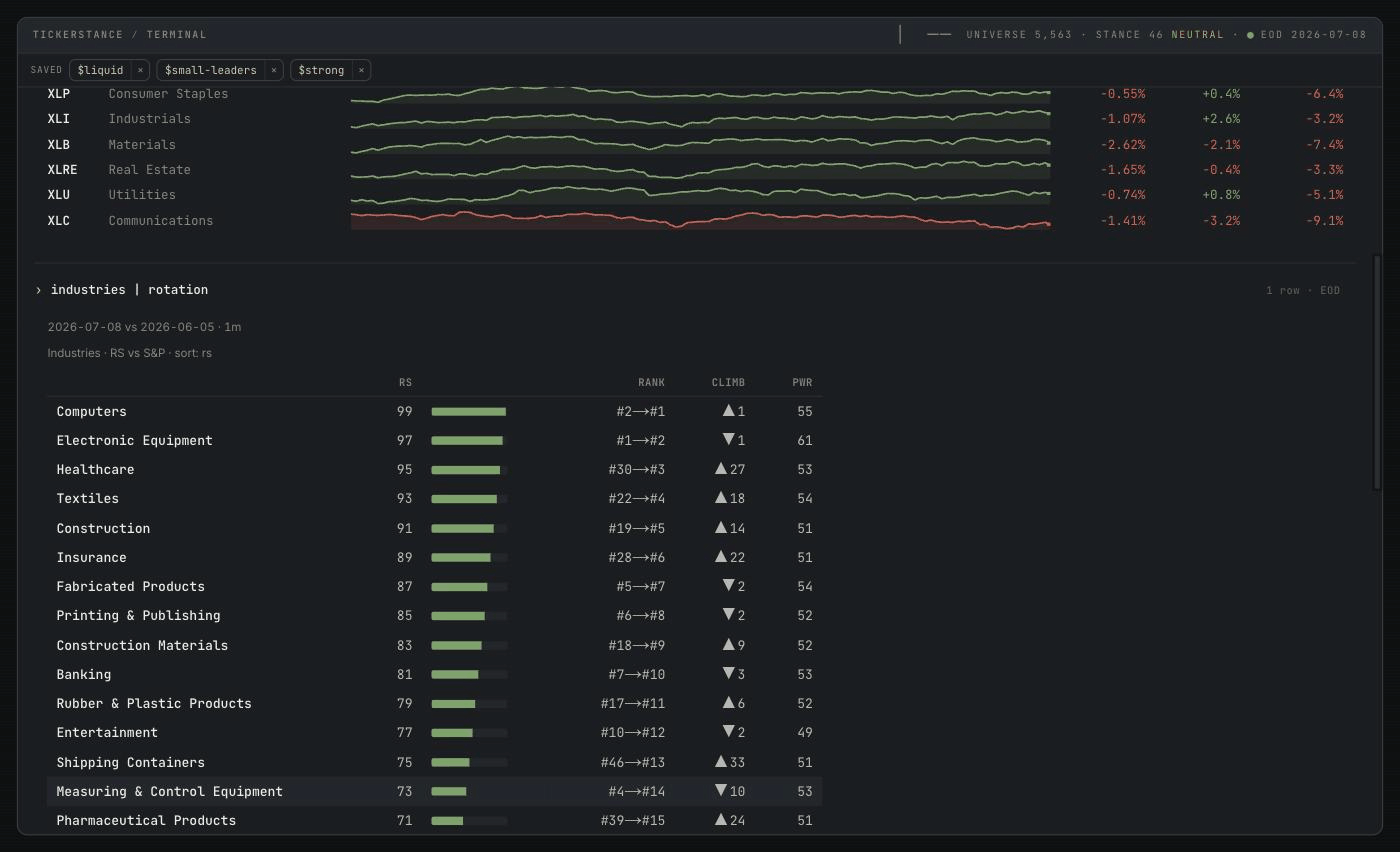The height and width of the screenshot is (852, 1400).
Task: Click the Computers RS bar
Action: (x=469, y=412)
